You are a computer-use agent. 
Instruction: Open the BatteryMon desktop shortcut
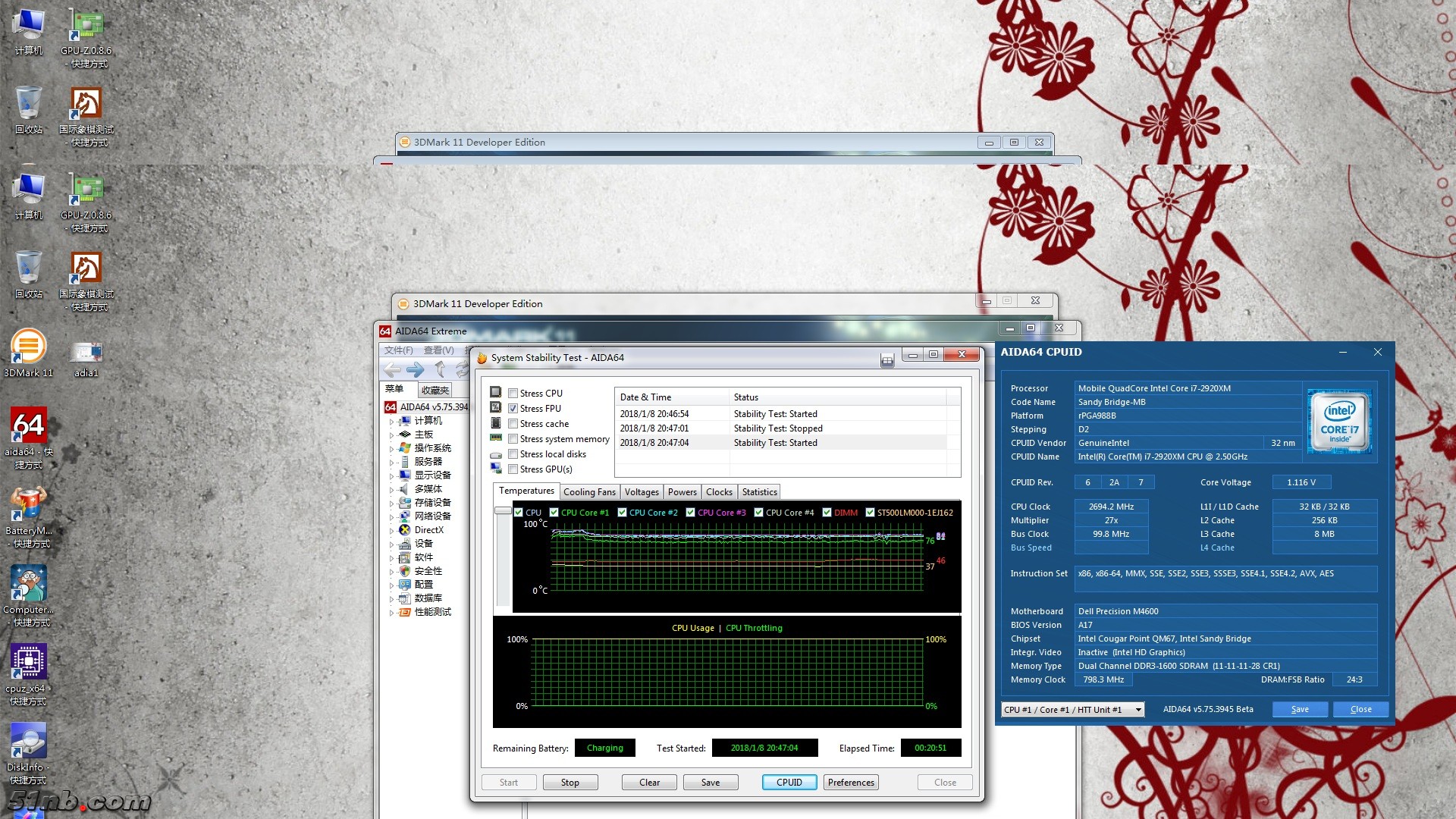tap(29, 516)
